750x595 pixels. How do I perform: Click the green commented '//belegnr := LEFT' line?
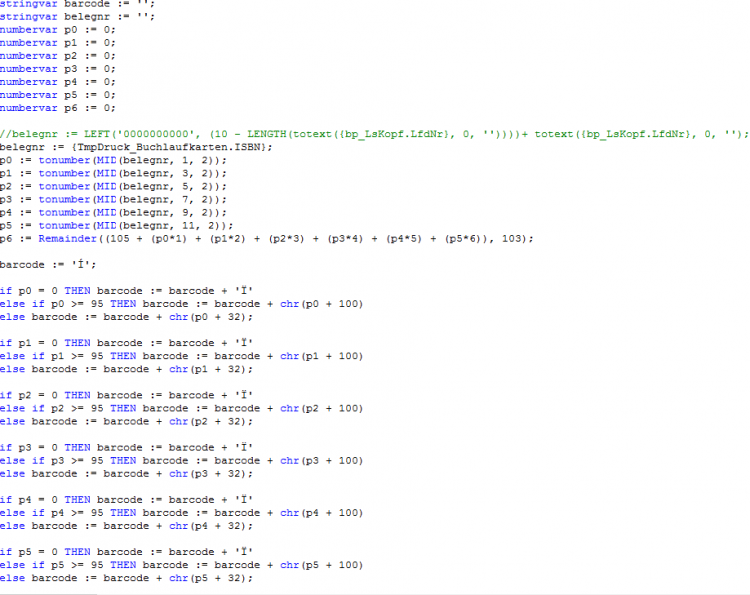(374, 134)
